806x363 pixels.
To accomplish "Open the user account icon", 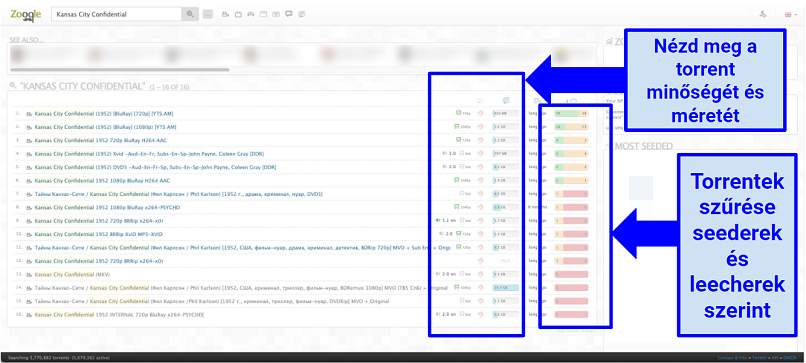I will [x=763, y=14].
